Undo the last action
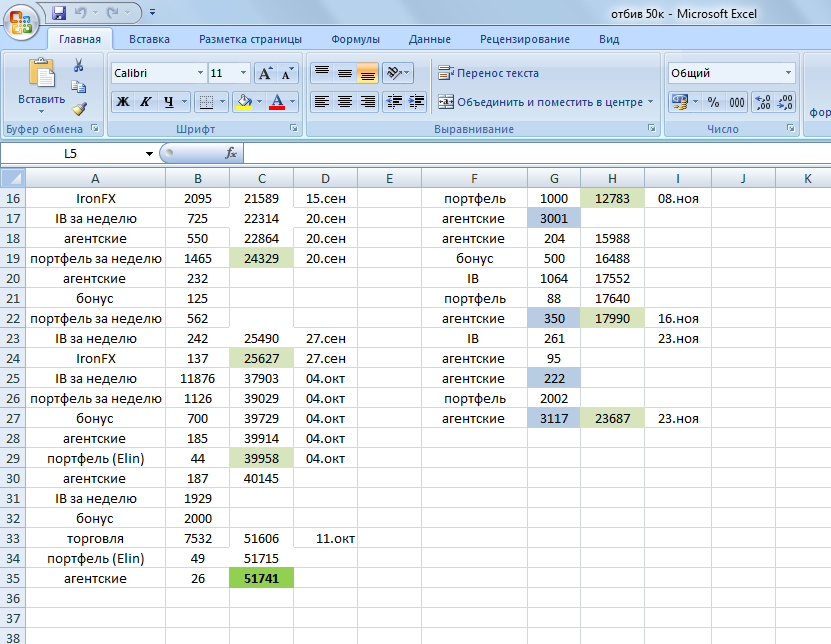 pyautogui.click(x=81, y=13)
